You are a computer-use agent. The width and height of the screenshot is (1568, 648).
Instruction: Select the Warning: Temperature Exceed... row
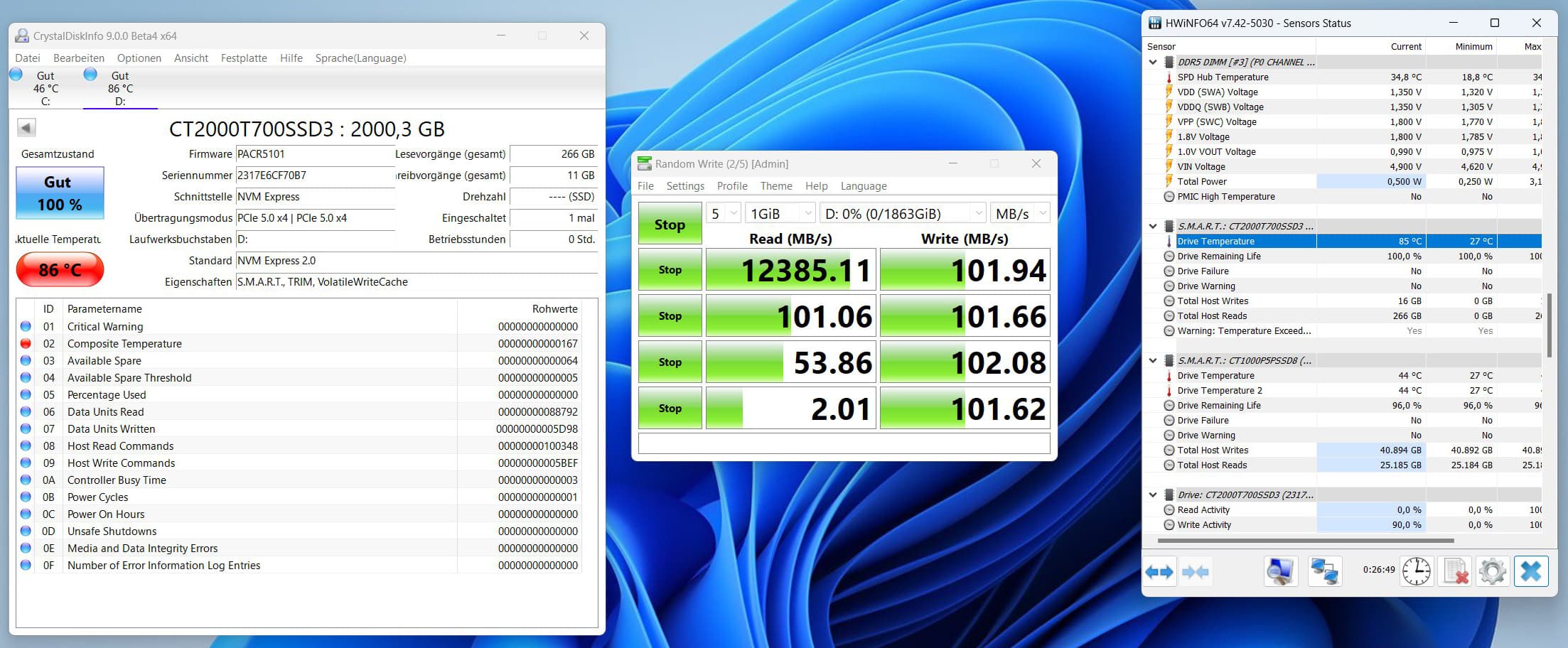click(x=1343, y=330)
